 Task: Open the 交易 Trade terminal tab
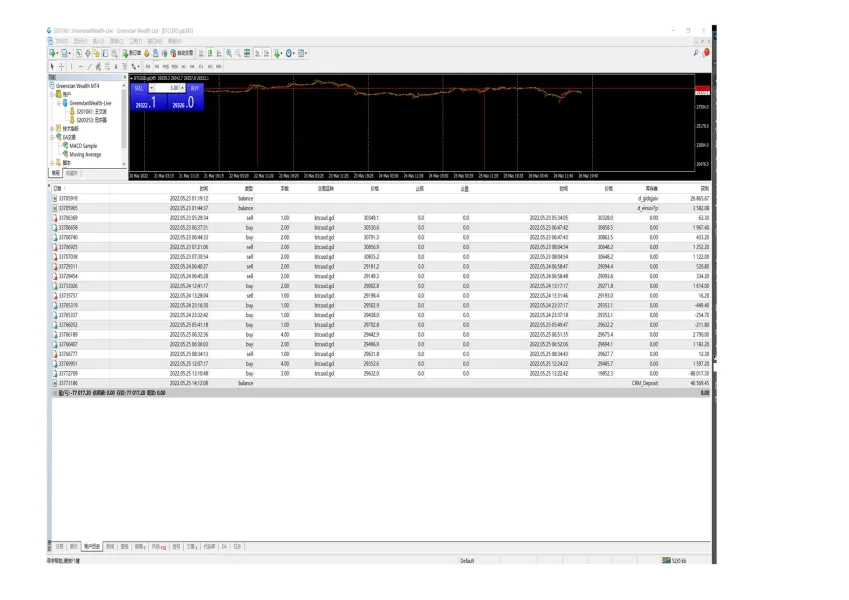coord(60,546)
